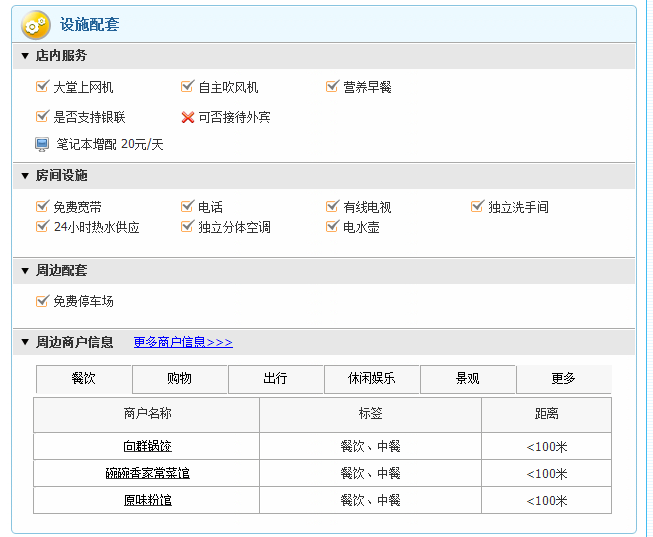The height and width of the screenshot is (537, 653).
Task: Collapse the 房间设施 section
Action: pyautogui.click(x=25, y=176)
